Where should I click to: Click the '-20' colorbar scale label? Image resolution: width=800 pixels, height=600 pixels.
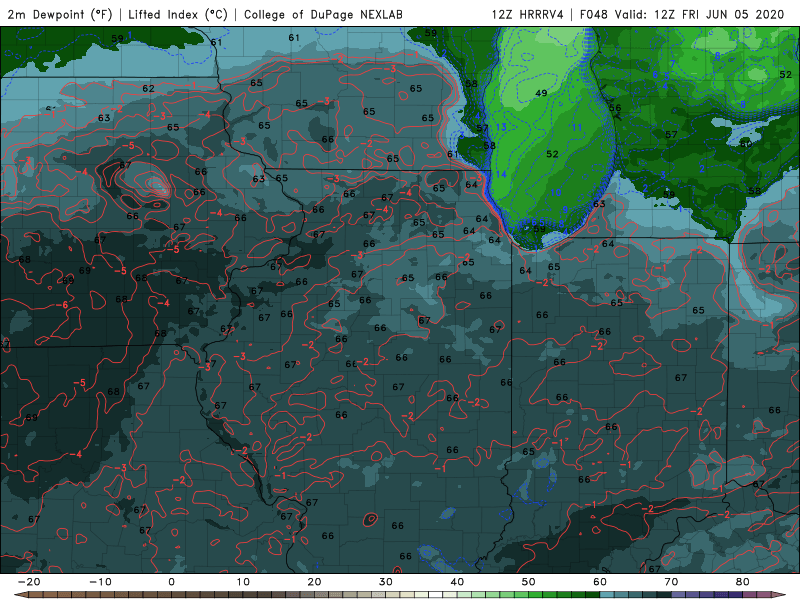[x=29, y=582]
